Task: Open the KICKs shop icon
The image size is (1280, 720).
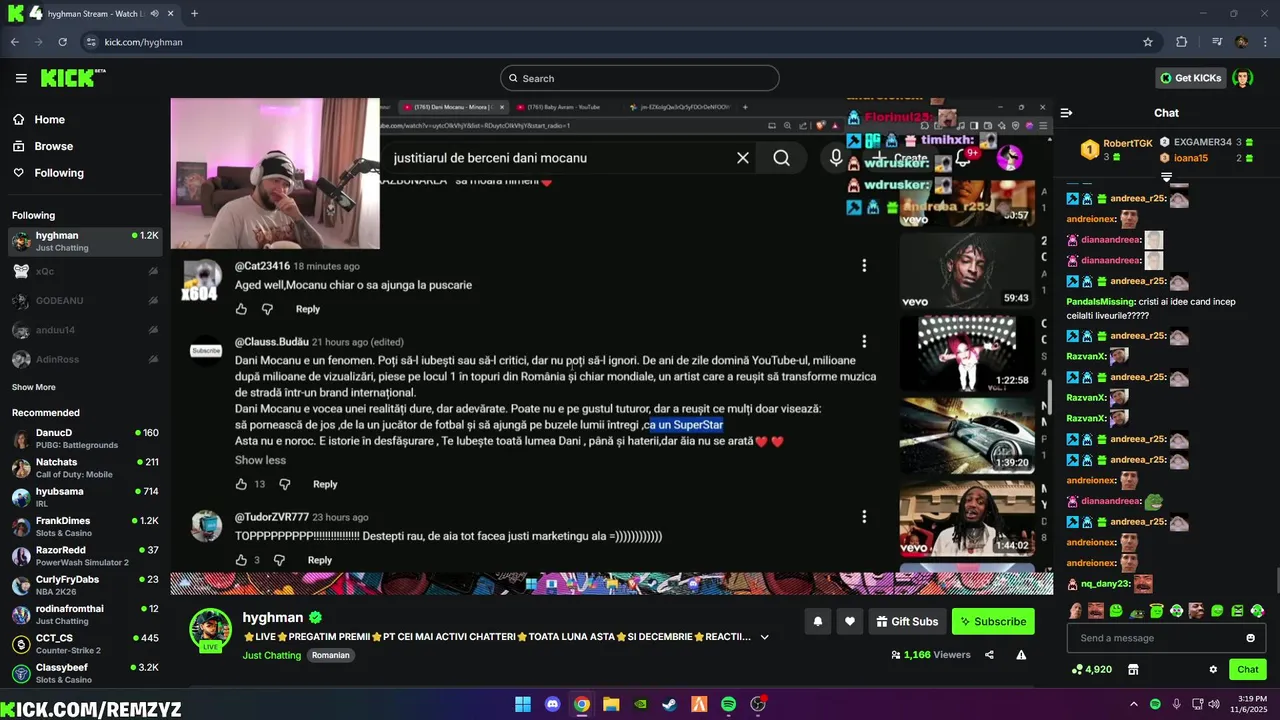Action: pos(1133,669)
